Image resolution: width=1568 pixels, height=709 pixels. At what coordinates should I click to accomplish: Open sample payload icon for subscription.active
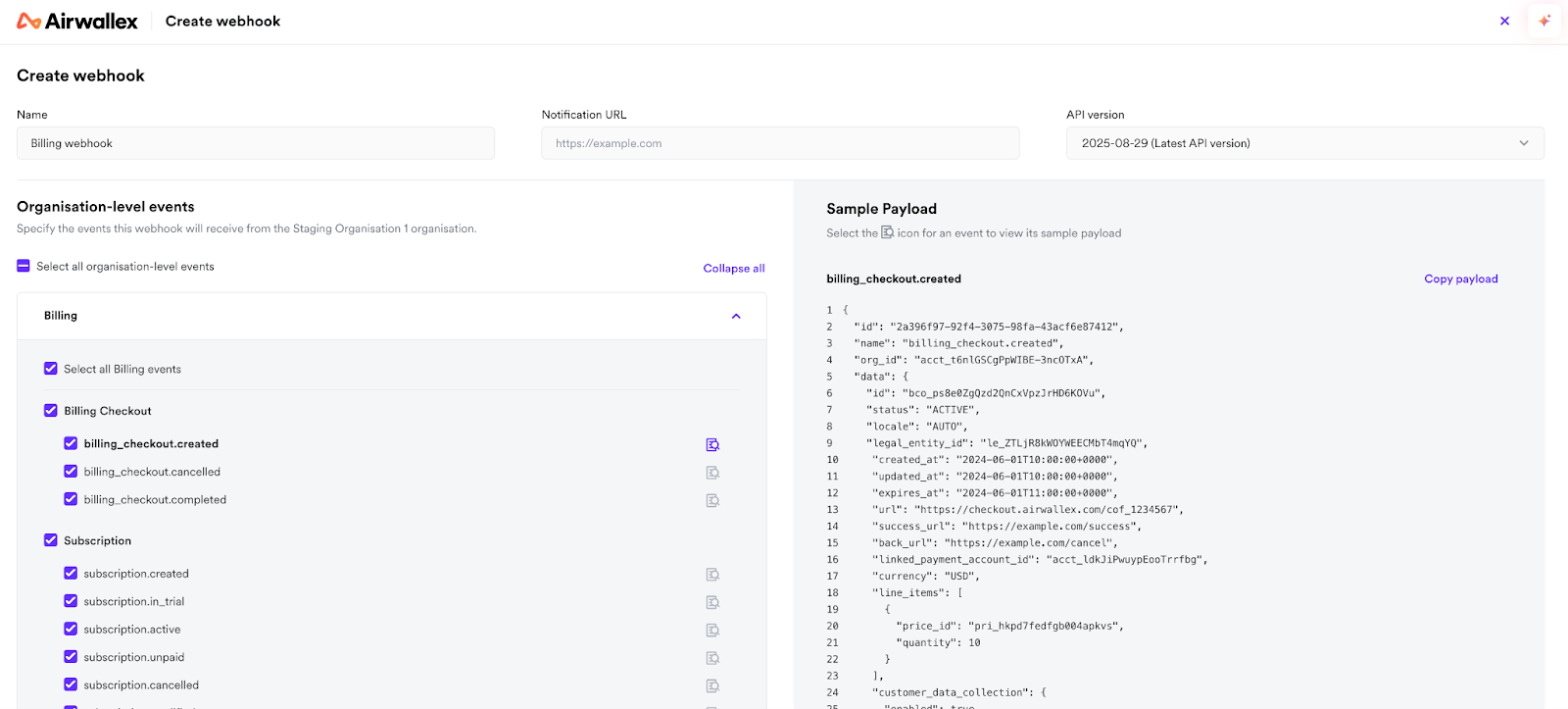tap(712, 631)
